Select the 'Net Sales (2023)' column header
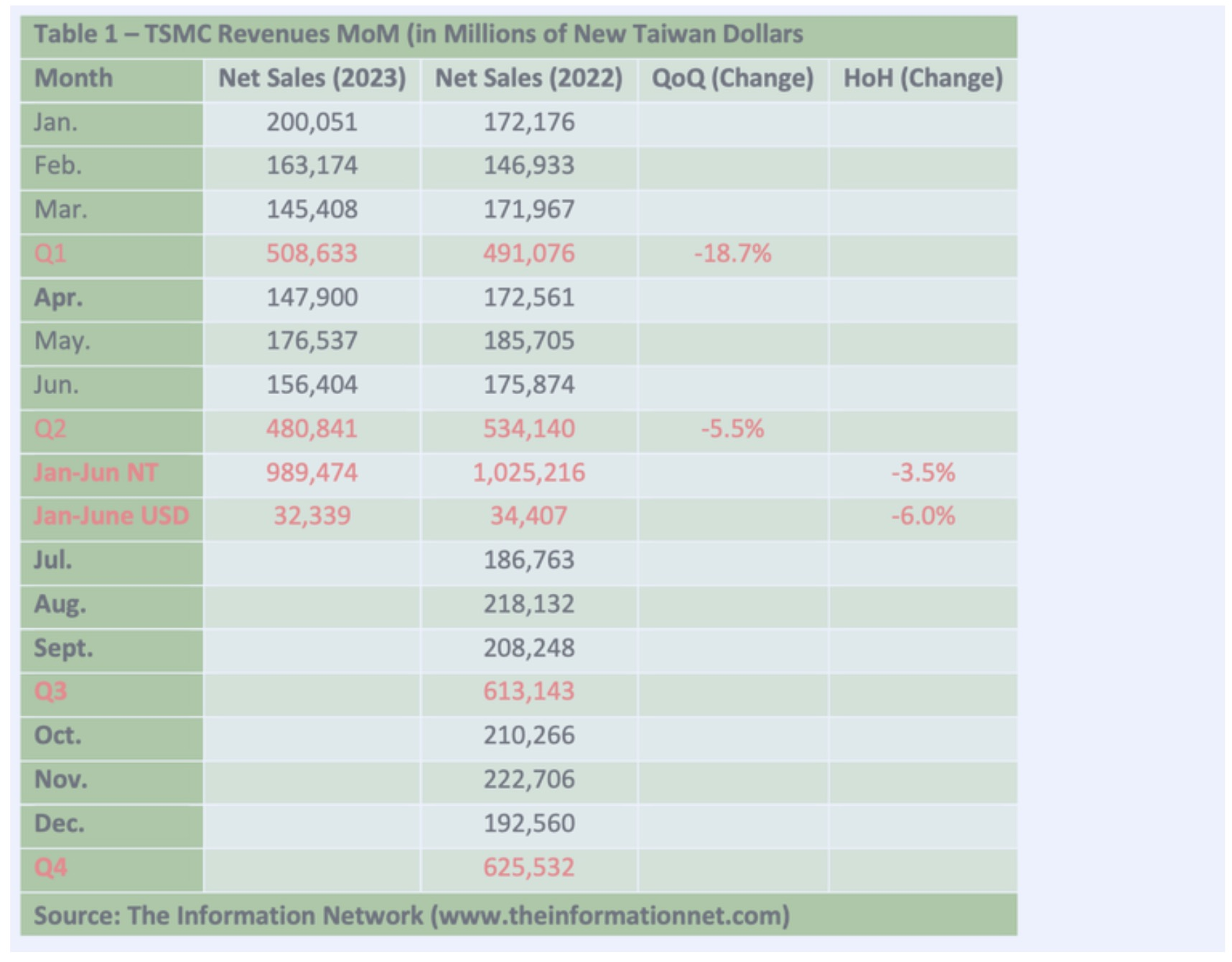 point(312,78)
